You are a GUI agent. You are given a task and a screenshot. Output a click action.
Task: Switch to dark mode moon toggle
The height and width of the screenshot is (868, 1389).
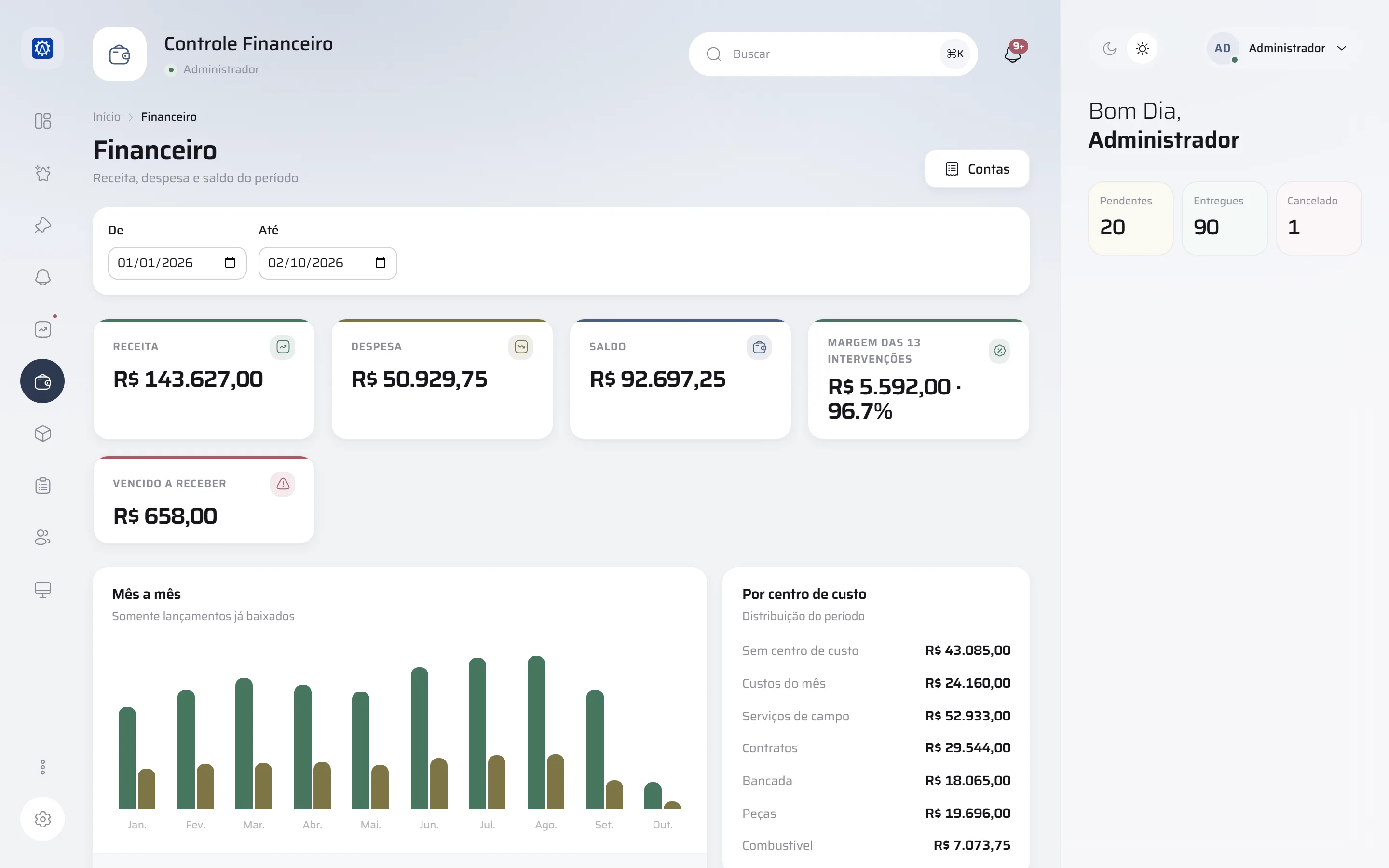click(x=1109, y=48)
